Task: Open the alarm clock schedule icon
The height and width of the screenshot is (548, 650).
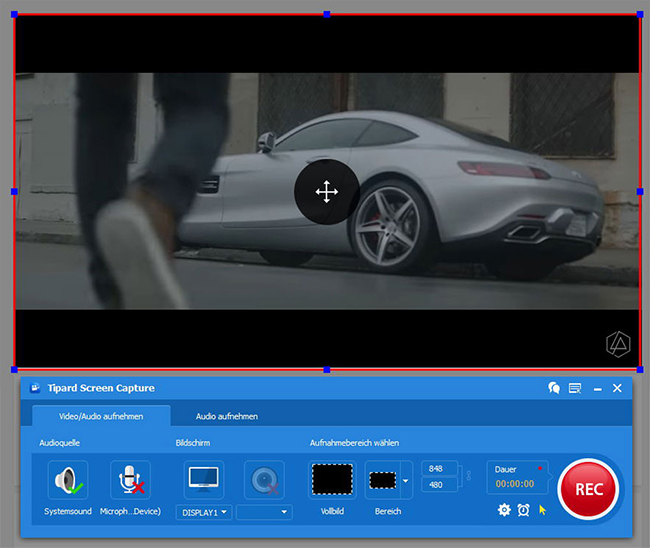Action: (x=524, y=510)
